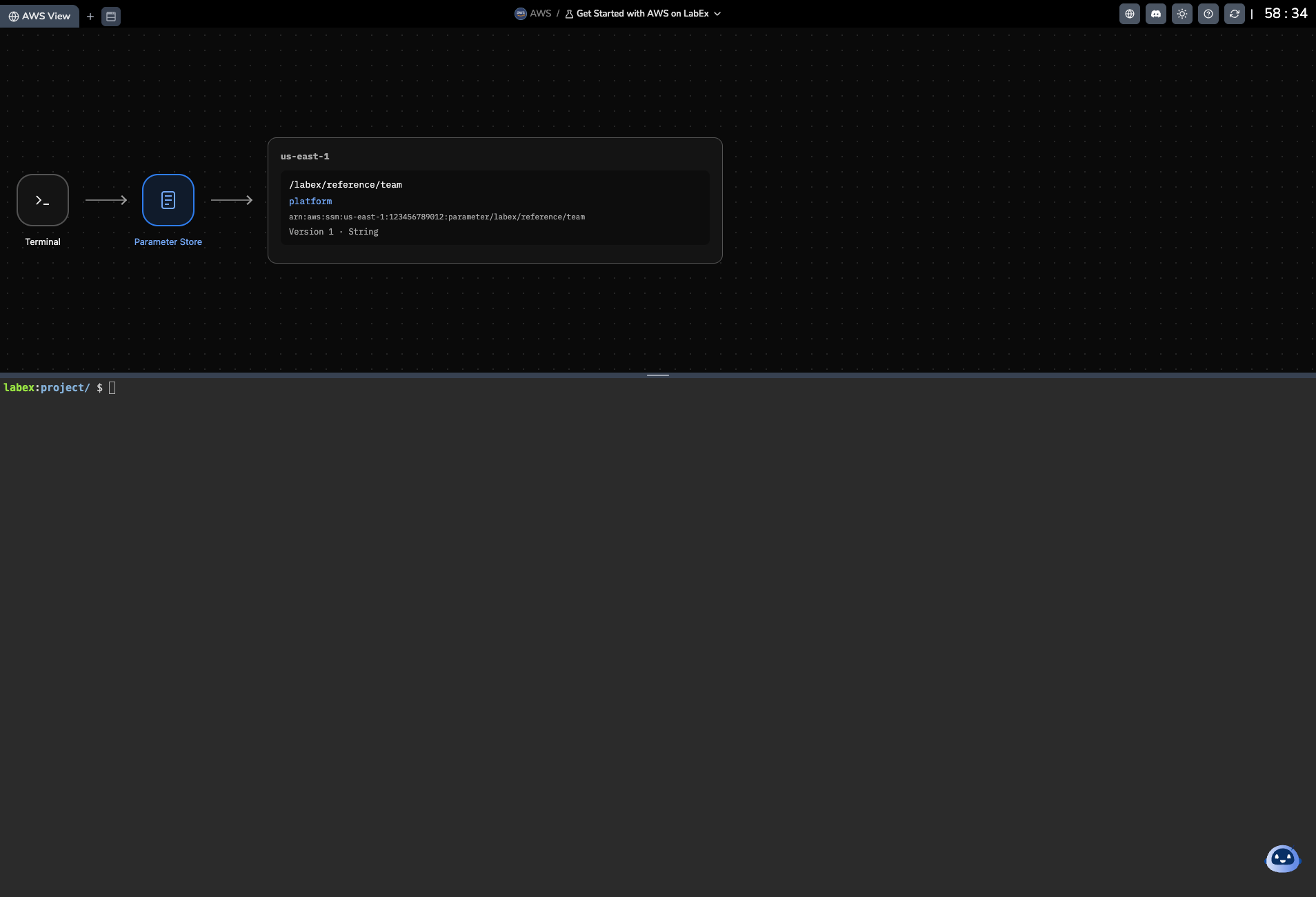Viewport: 1316px width, 897px height.
Task: Click the Terminal label under the node
Action: pyautogui.click(x=43, y=242)
